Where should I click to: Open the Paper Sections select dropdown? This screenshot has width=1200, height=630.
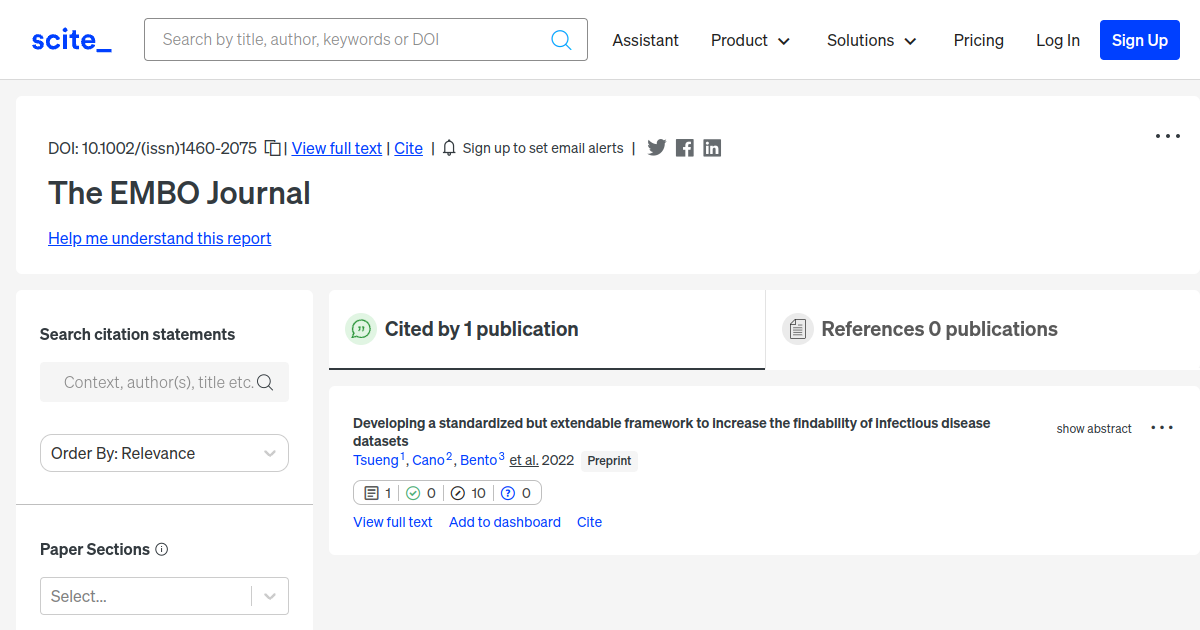click(164, 596)
